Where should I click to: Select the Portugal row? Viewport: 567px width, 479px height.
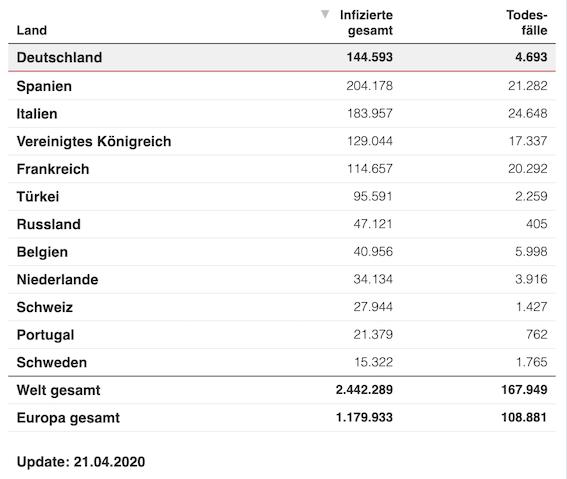click(x=282, y=335)
